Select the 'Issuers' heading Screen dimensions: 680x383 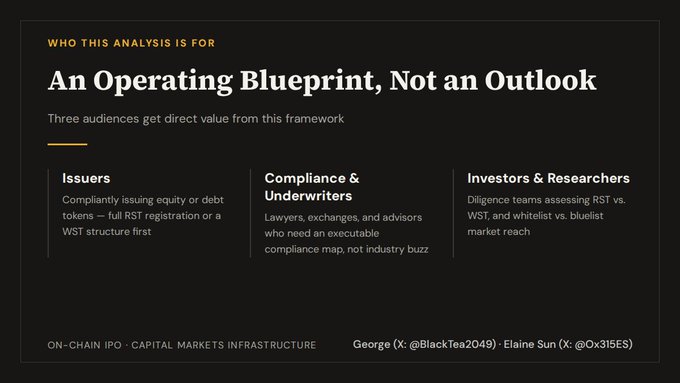[86, 178]
